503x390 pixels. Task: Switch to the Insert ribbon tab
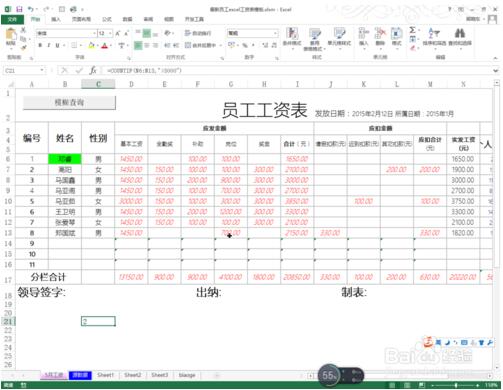pyautogui.click(x=56, y=19)
